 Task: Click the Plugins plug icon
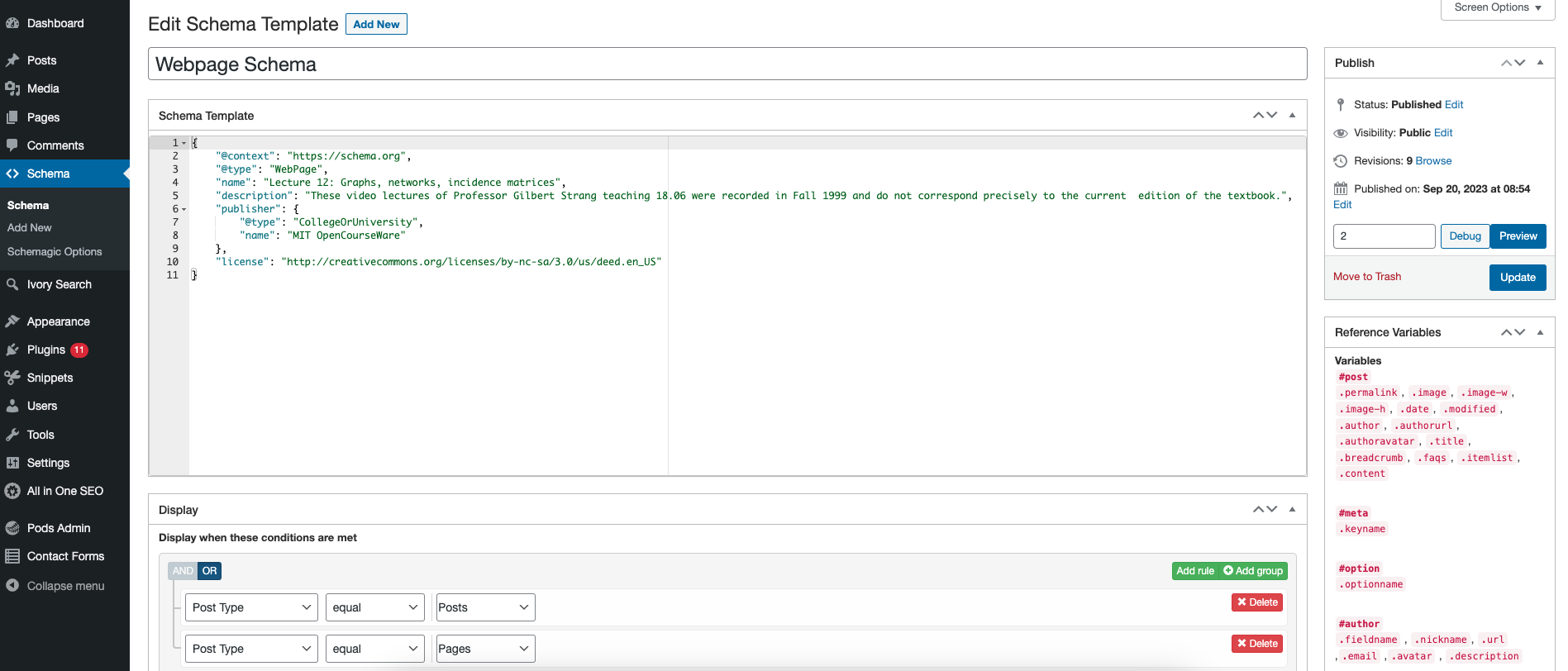(x=12, y=350)
